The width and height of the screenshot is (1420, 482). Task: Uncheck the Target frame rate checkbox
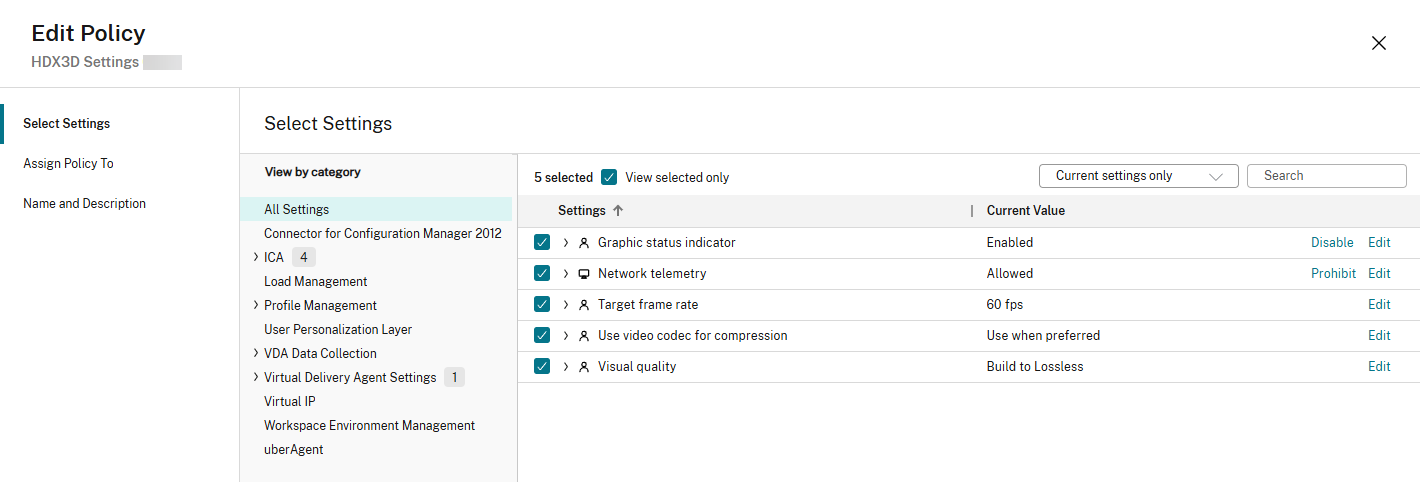(542, 305)
